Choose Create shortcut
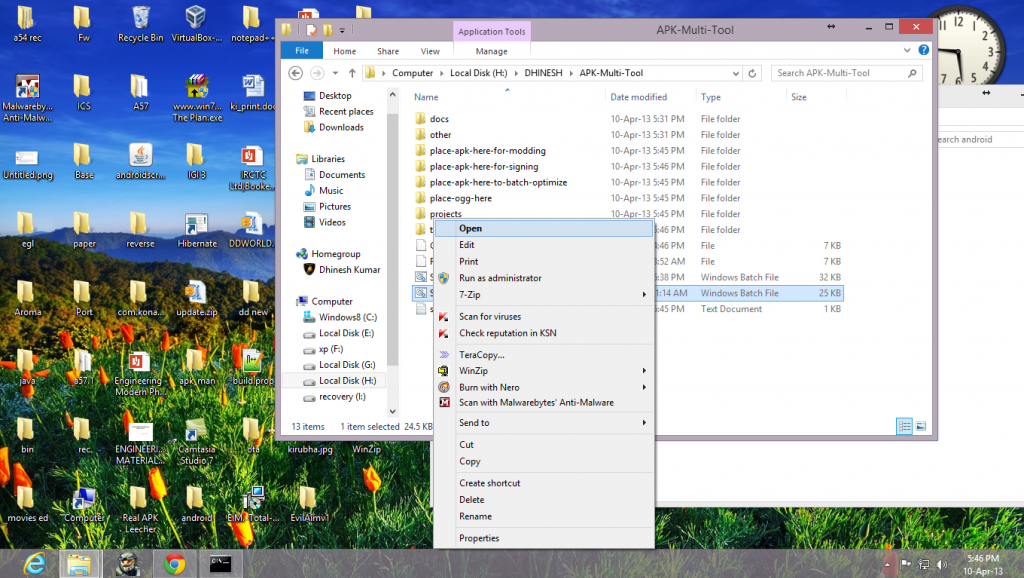The image size is (1024, 578). point(544,483)
